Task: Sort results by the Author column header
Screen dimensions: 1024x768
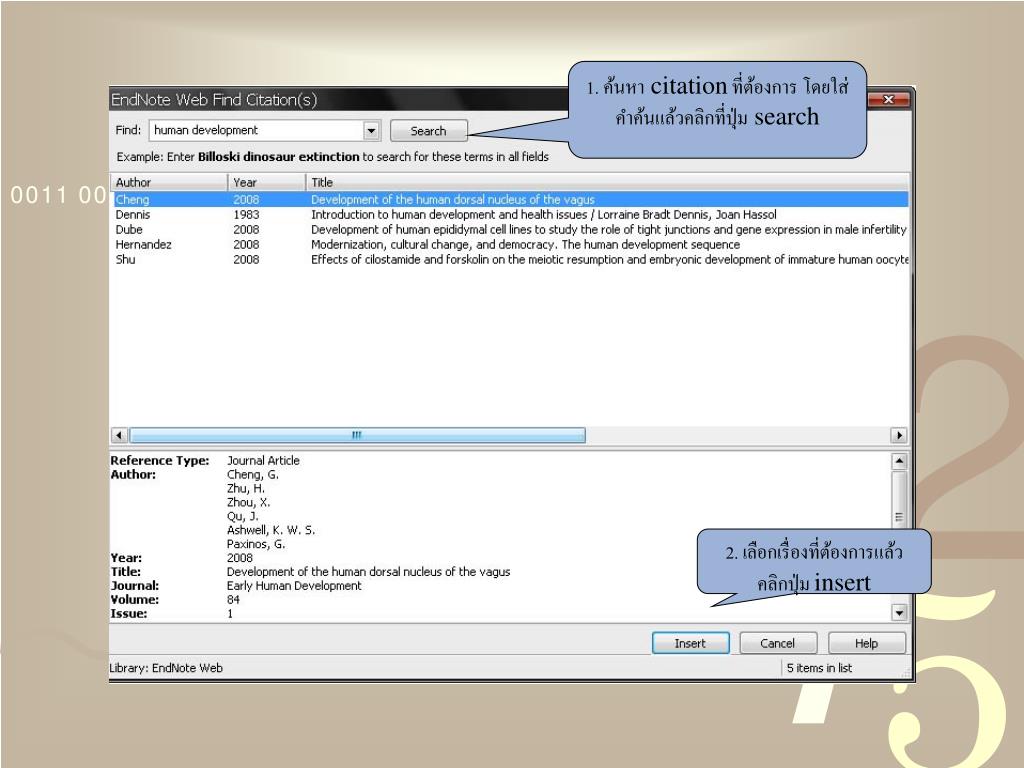Action: [168, 182]
